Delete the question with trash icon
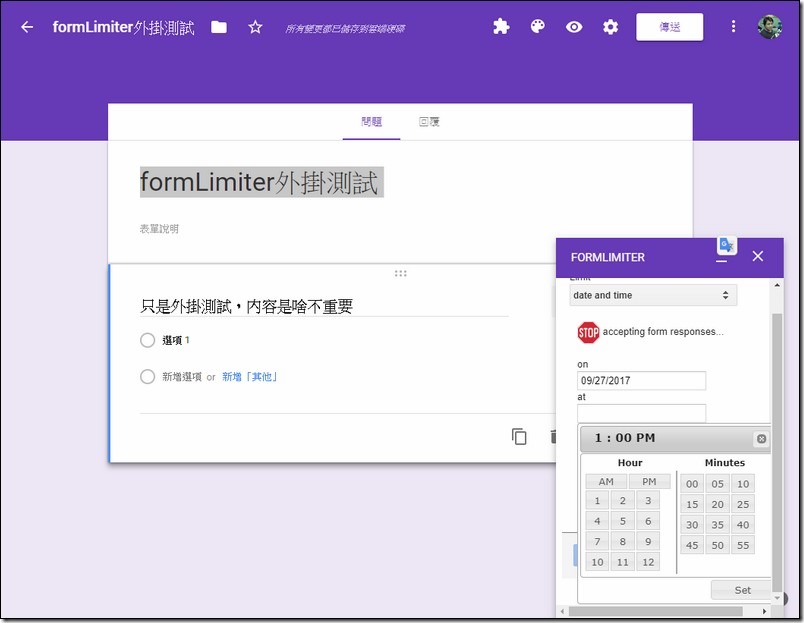Viewport: 804px width, 623px height. (553, 437)
